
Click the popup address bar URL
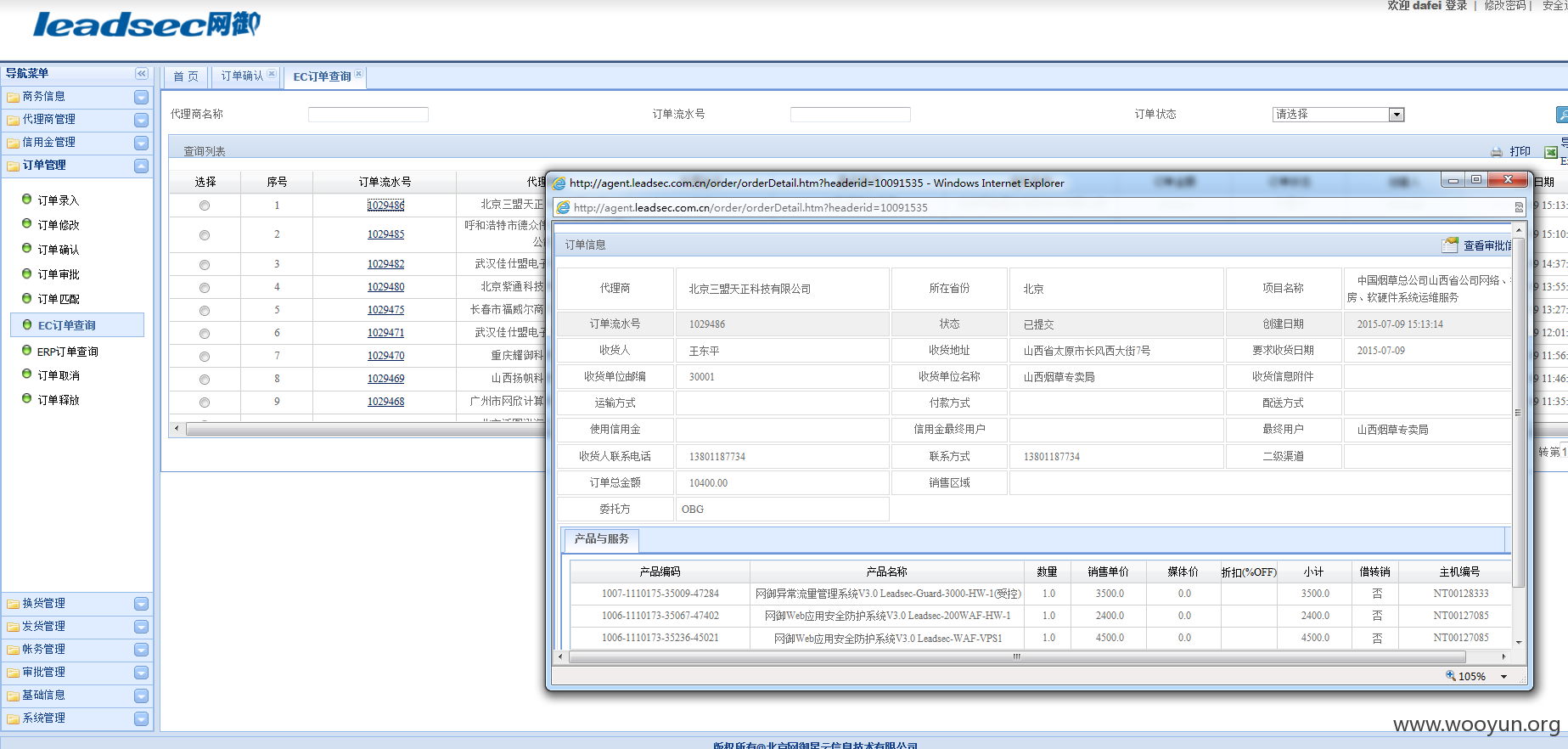750,207
